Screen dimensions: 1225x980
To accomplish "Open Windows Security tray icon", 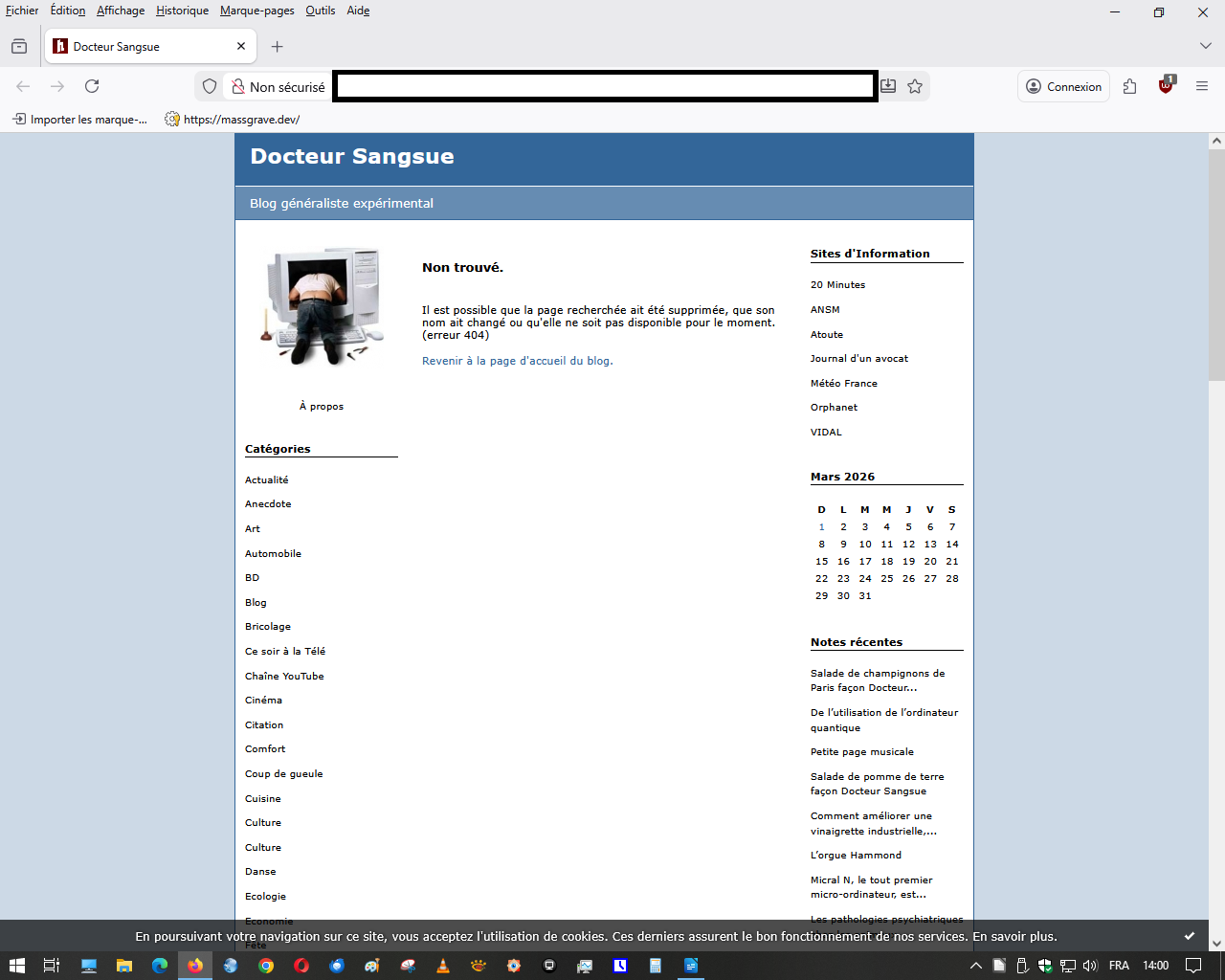I will pos(1045,966).
